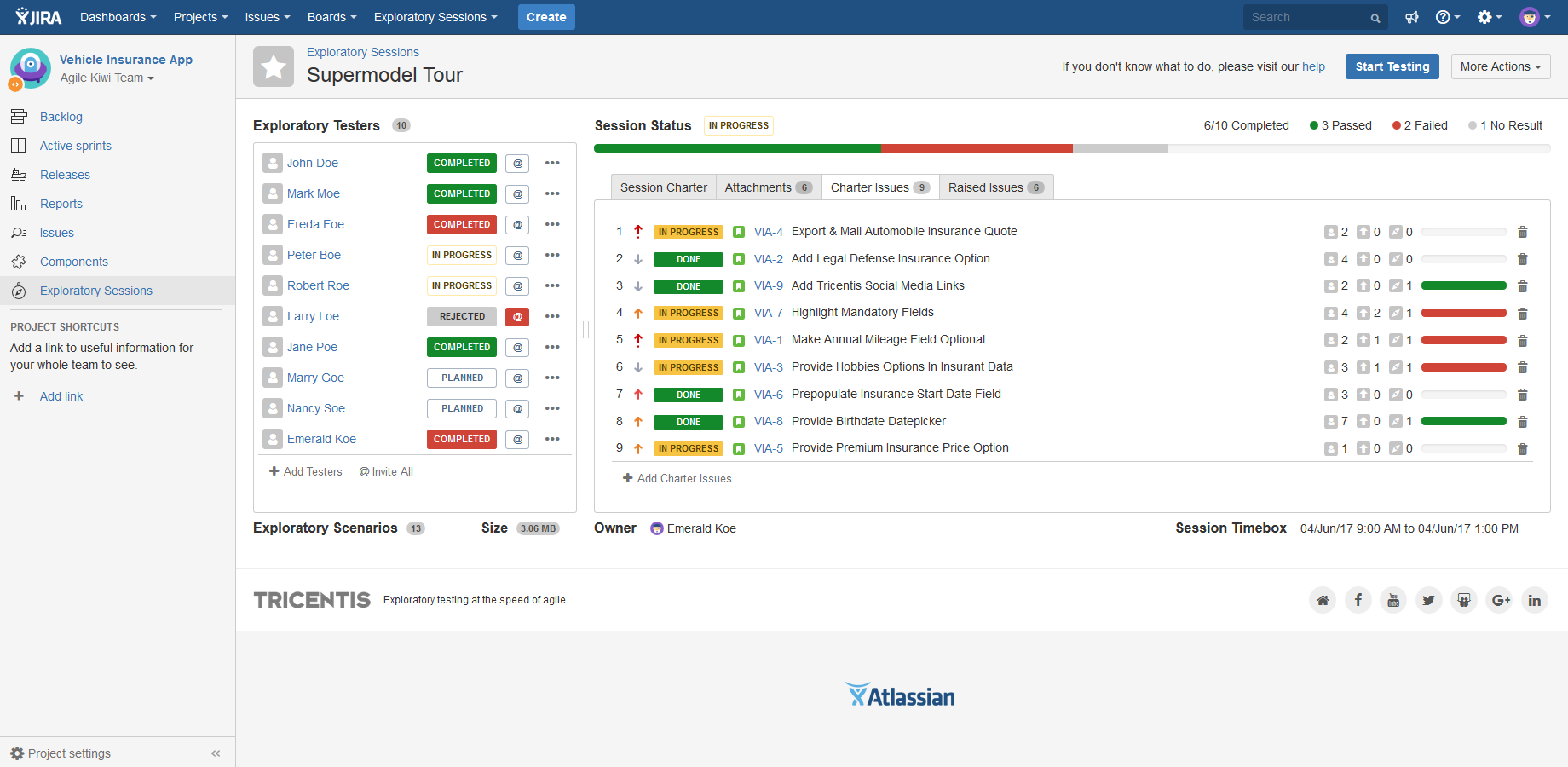This screenshot has width=1568, height=767.
Task: Open more options for Mark Moe
Action: 552,193
